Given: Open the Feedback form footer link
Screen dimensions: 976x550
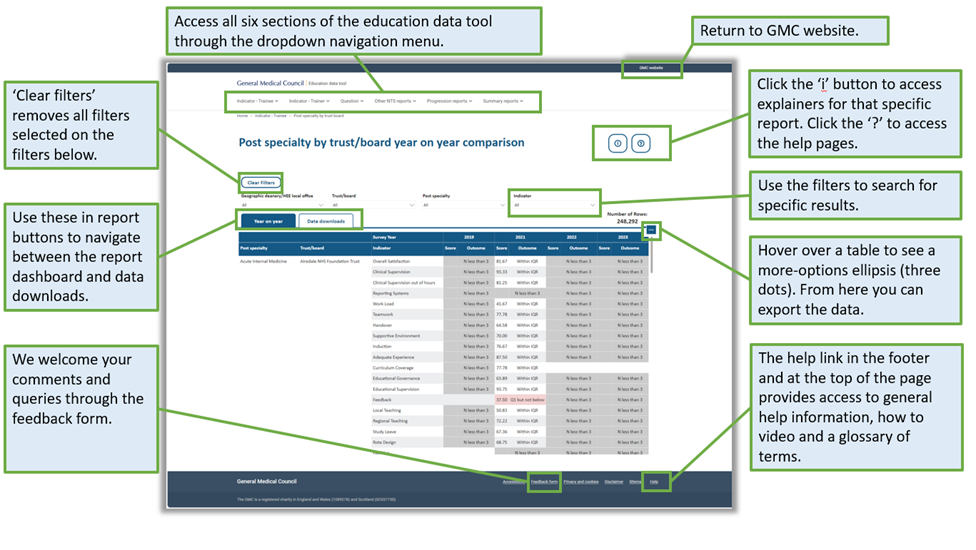Looking at the screenshot, I should [x=544, y=482].
